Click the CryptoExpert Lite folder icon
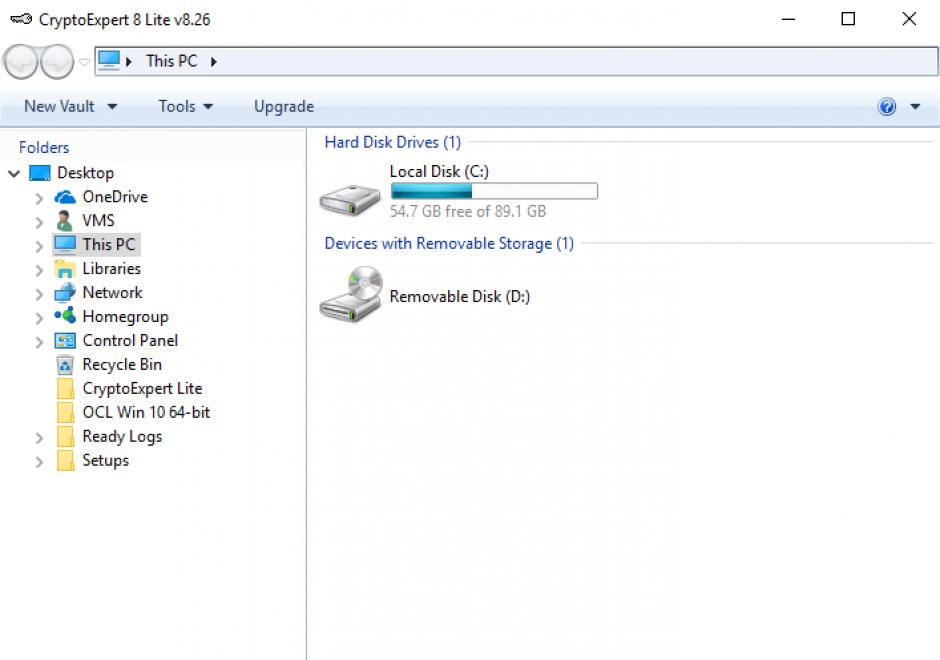Image resolution: width=940 pixels, height=660 pixels. tap(65, 388)
